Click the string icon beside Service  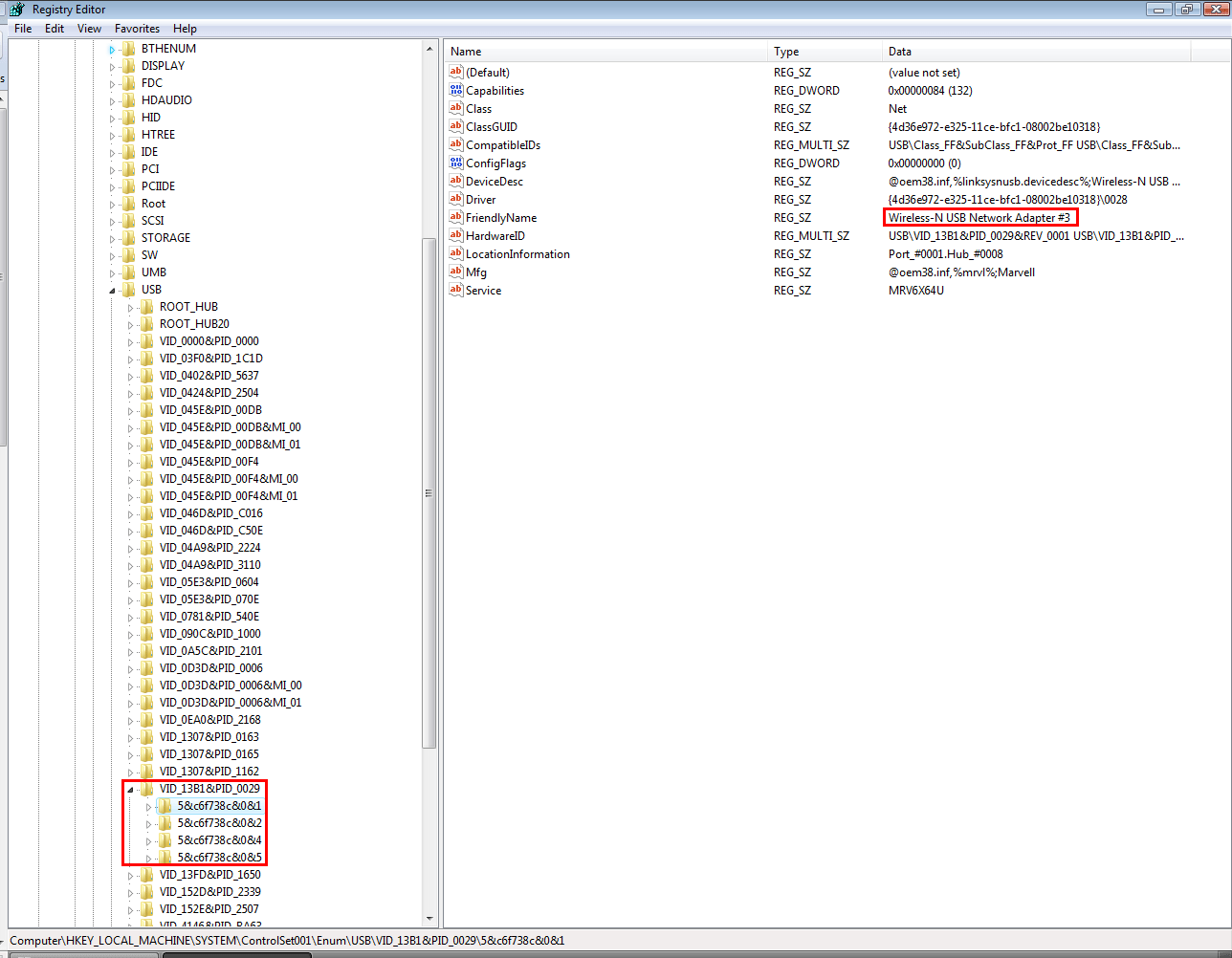coord(455,290)
